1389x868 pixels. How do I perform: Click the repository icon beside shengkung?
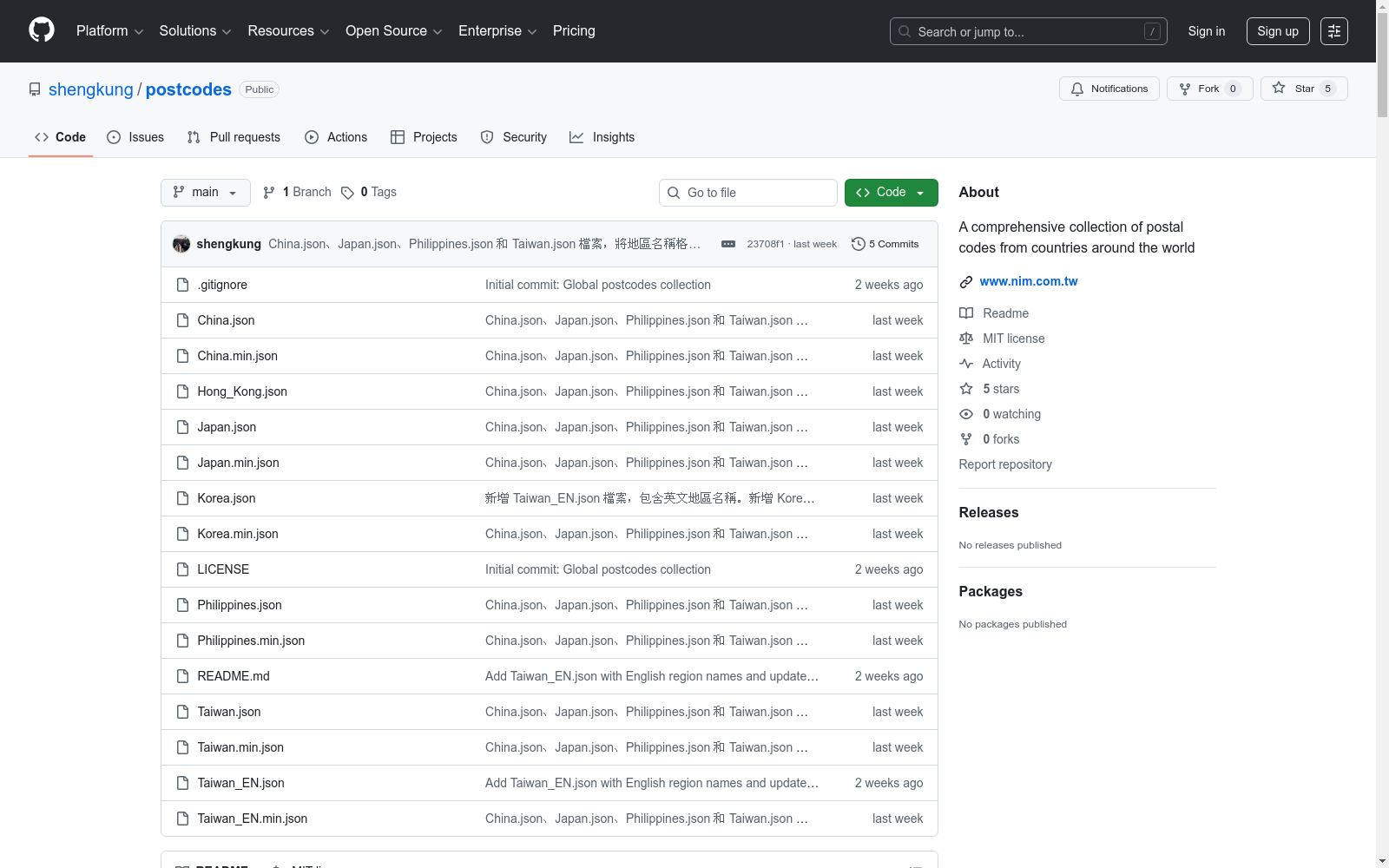(x=35, y=89)
